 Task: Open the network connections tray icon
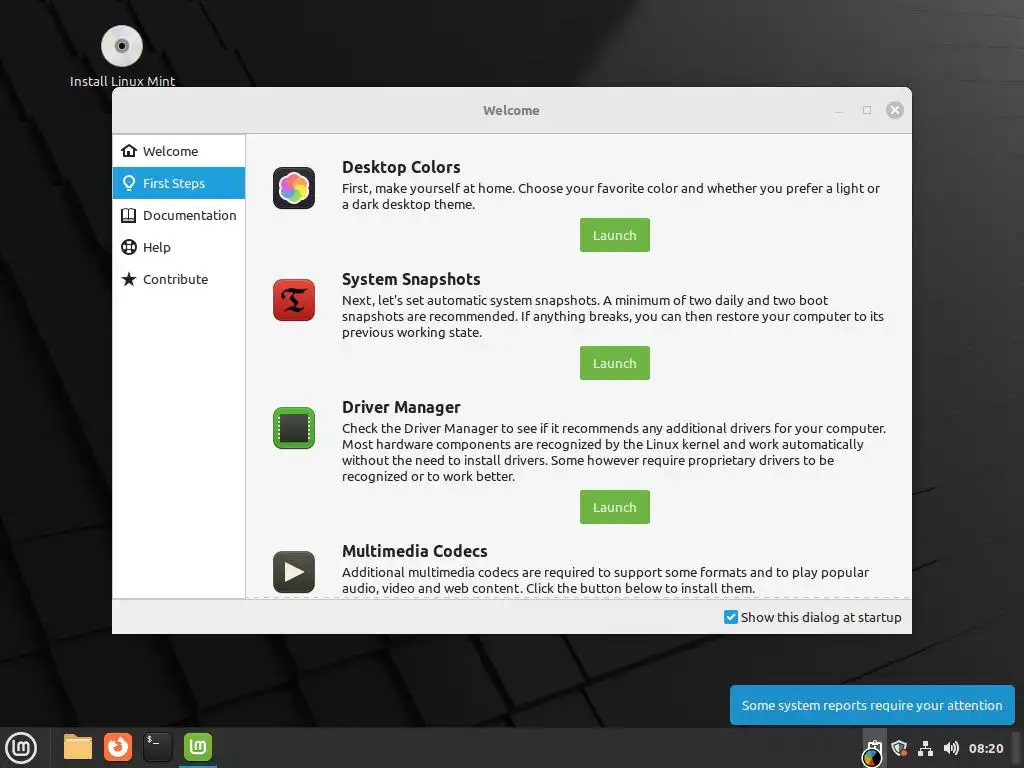coord(925,748)
